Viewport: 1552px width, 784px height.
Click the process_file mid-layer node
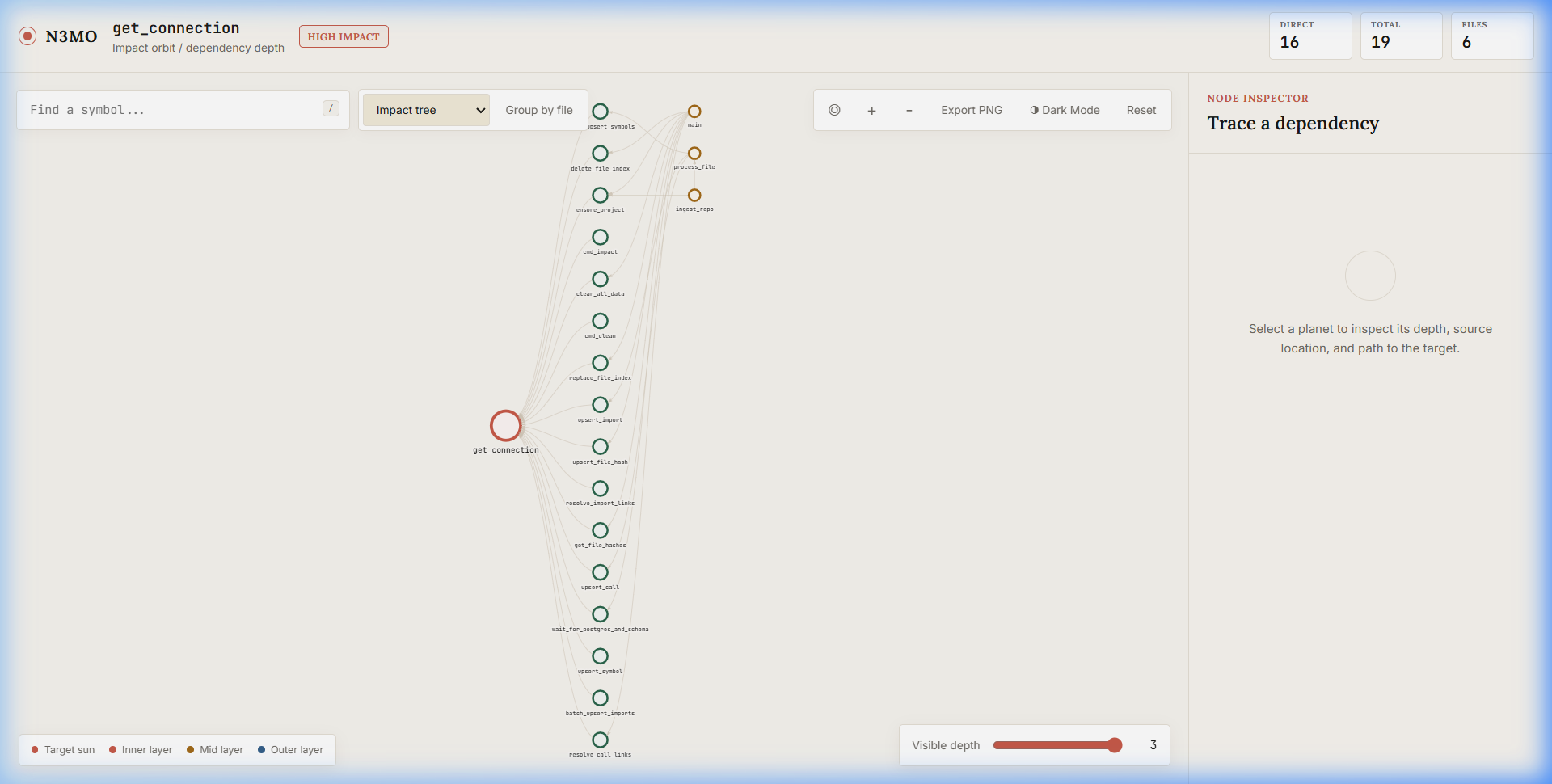pyautogui.click(x=694, y=154)
